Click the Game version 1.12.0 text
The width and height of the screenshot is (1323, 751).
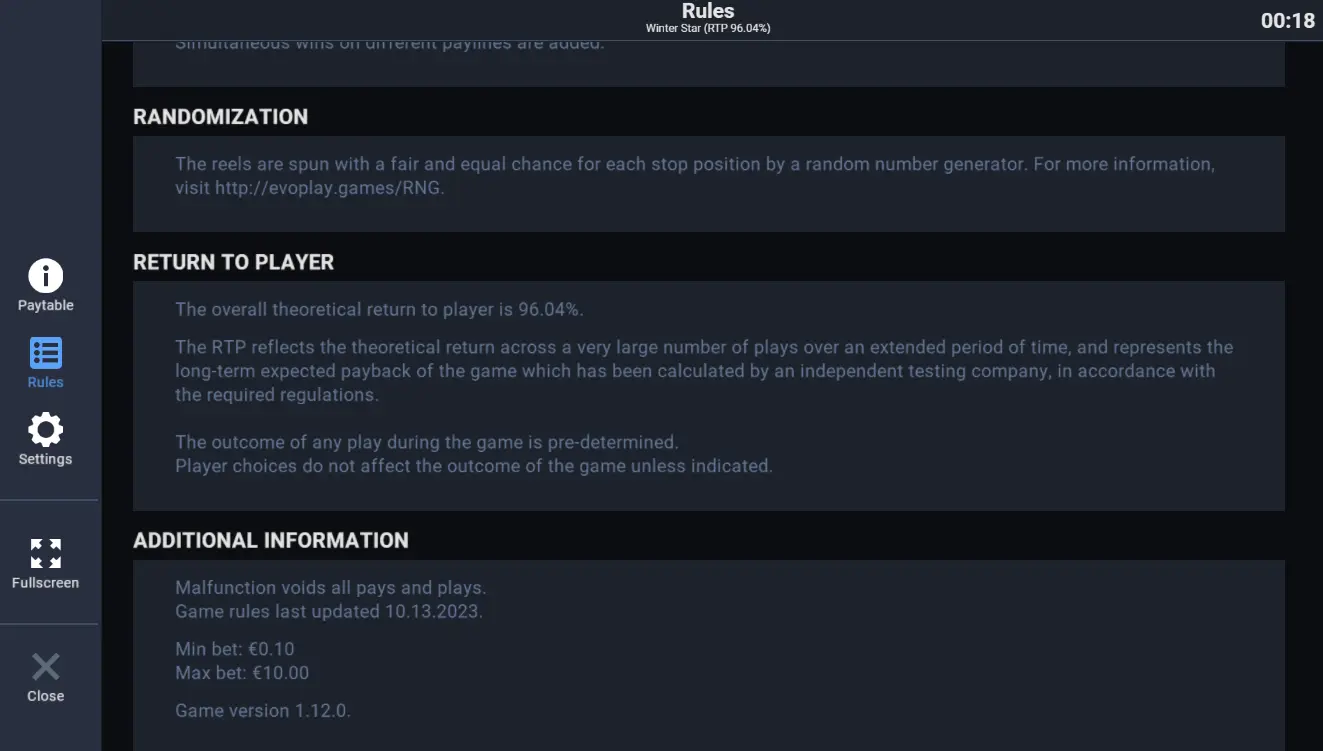[263, 711]
